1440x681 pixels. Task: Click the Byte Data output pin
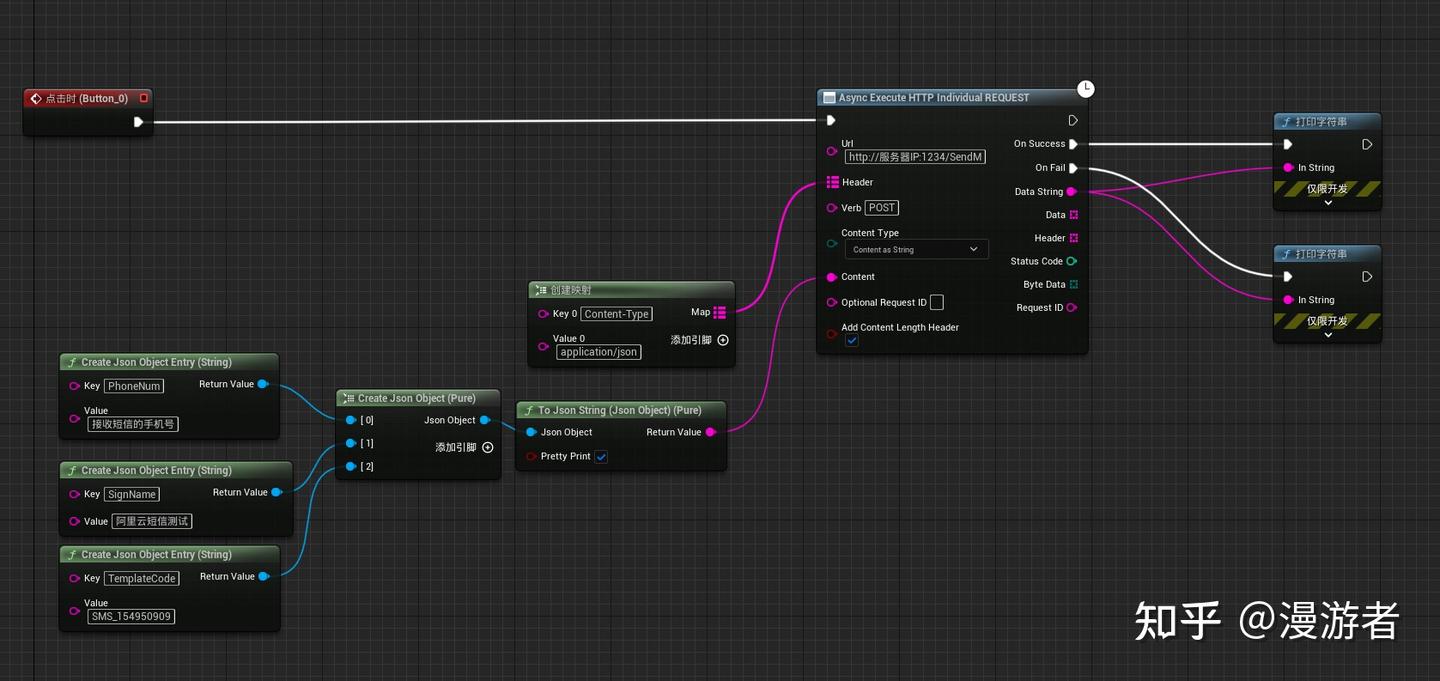(x=1073, y=284)
